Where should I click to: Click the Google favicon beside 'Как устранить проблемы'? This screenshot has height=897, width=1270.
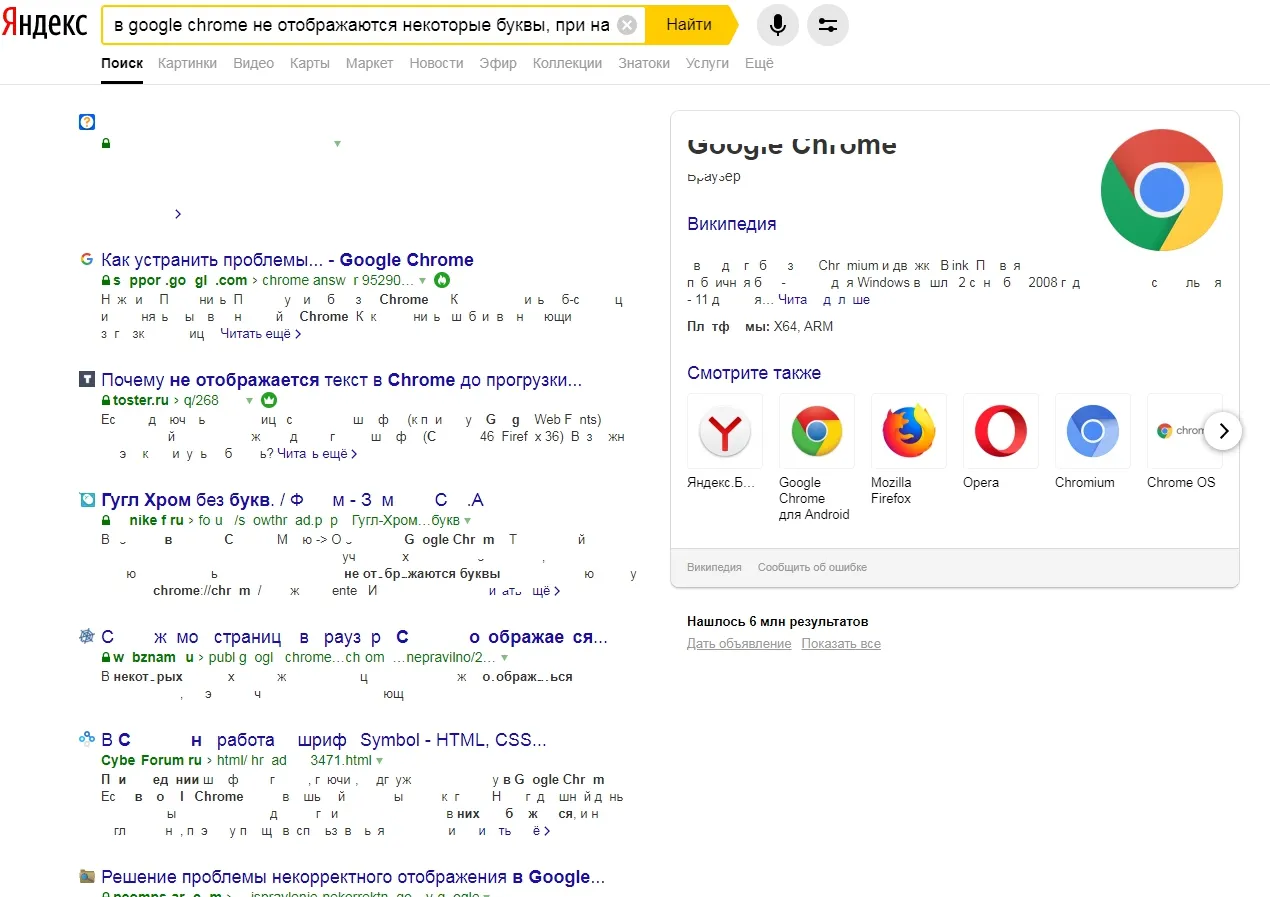pyautogui.click(x=87, y=260)
